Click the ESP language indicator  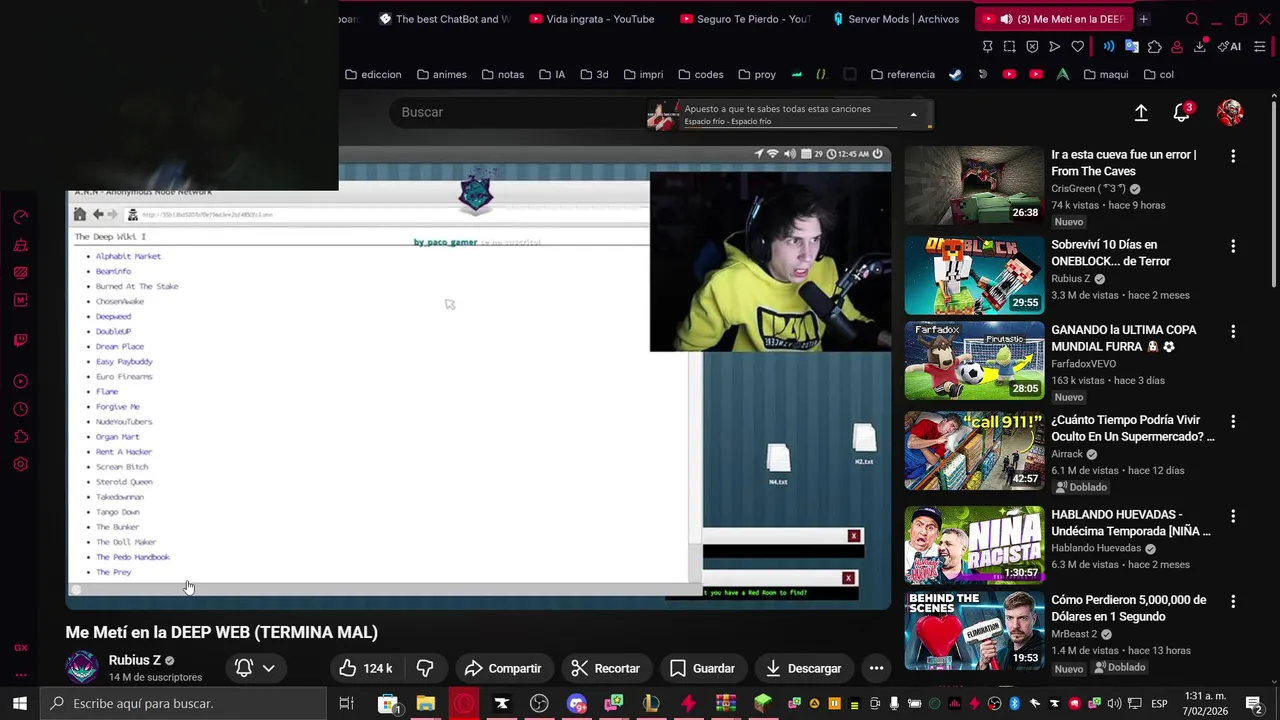click(1159, 703)
